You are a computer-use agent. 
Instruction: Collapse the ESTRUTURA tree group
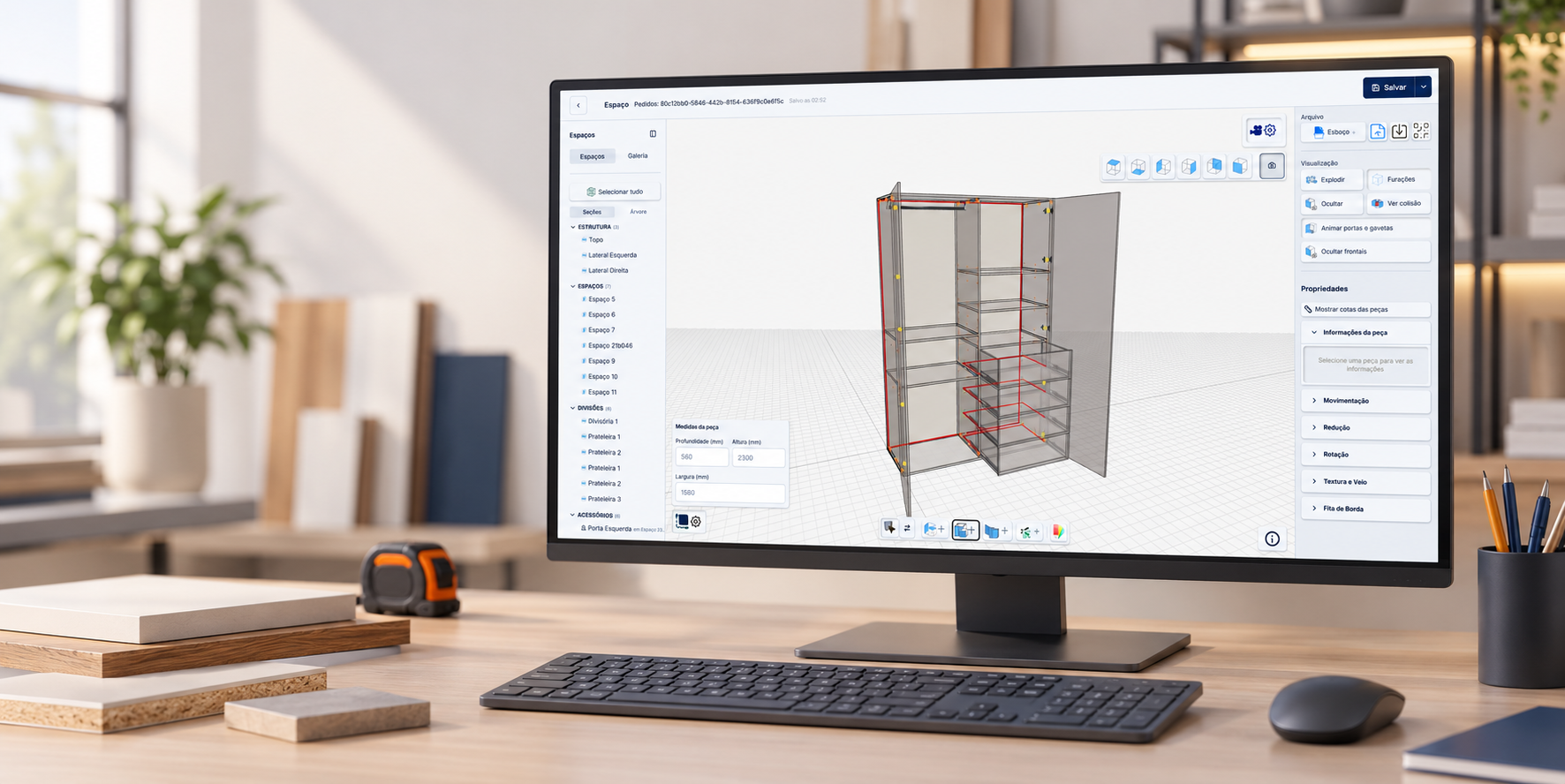pos(573,227)
